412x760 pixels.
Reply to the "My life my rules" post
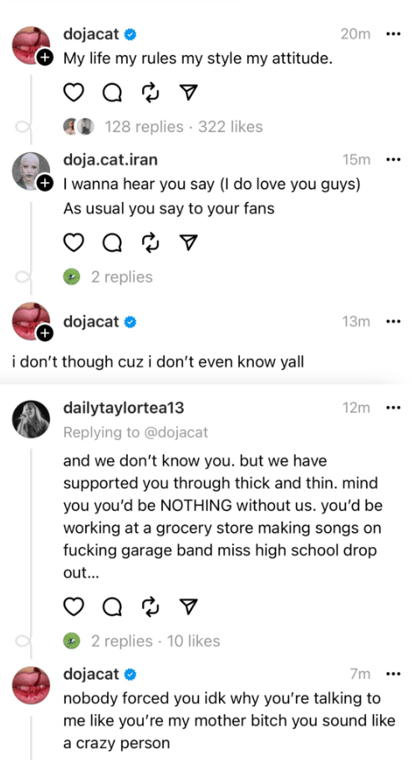tap(112, 92)
